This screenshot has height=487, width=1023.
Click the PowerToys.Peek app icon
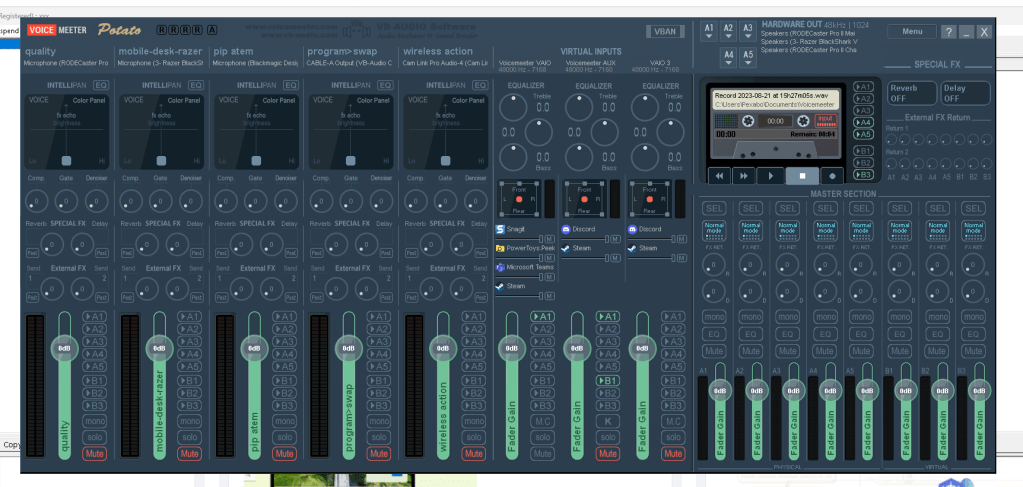click(x=500, y=248)
